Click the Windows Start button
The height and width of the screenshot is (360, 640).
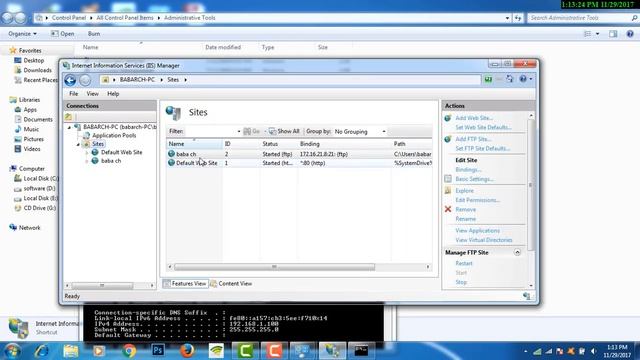(11, 351)
